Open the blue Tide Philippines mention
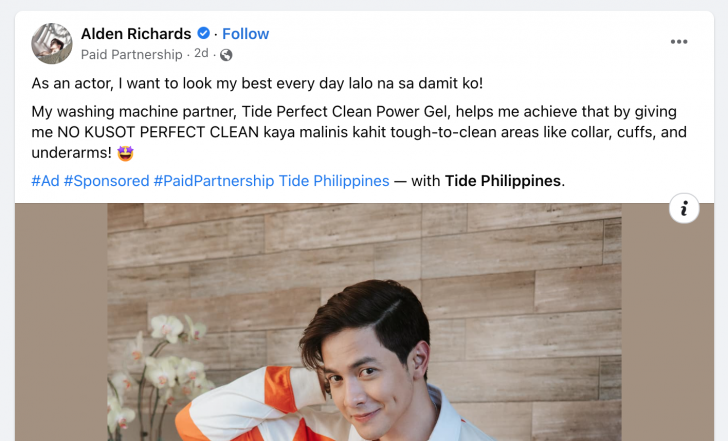This screenshot has width=728, height=441. point(334,181)
